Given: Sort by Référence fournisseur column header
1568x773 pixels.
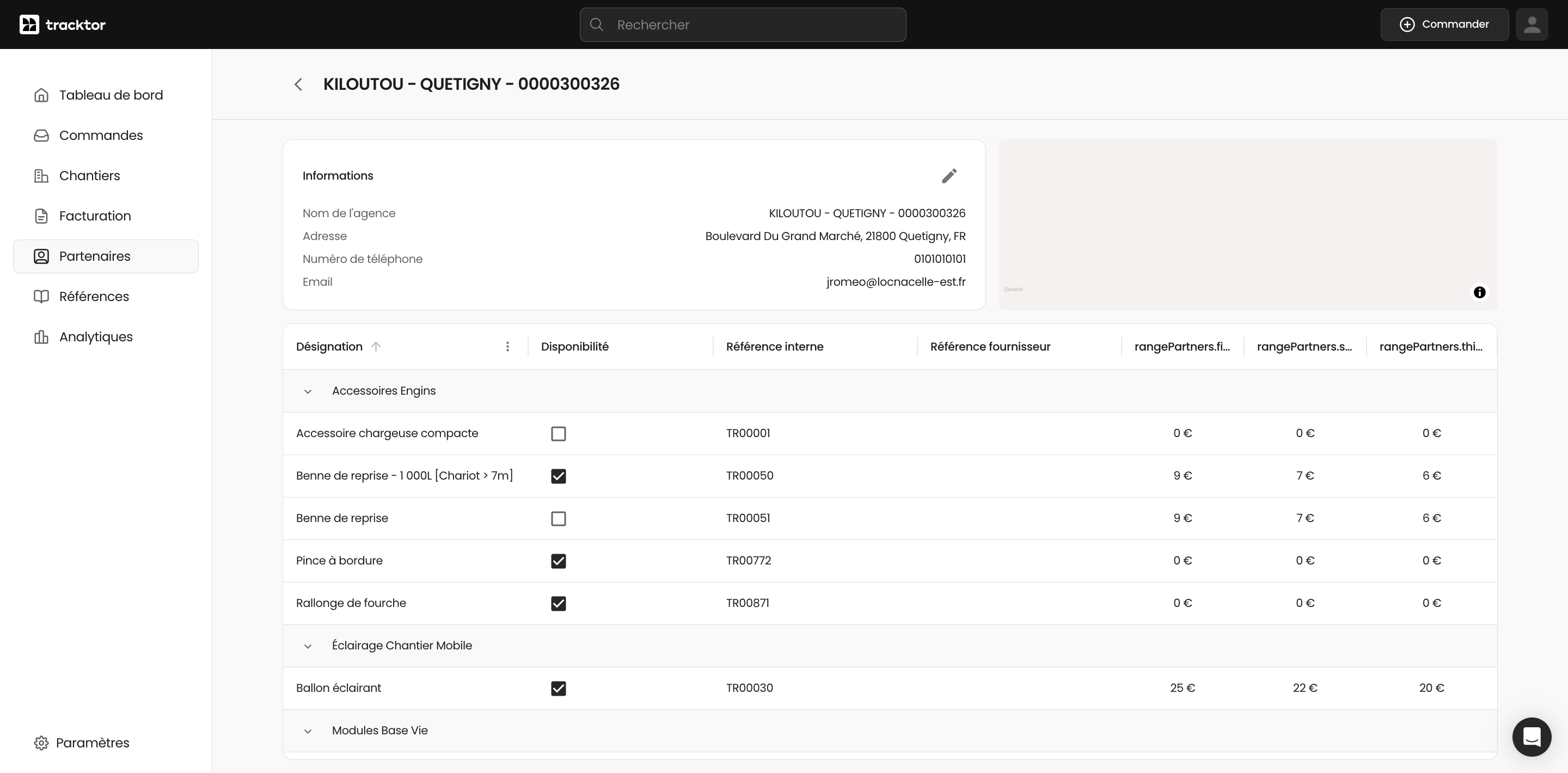Looking at the screenshot, I should [x=990, y=346].
